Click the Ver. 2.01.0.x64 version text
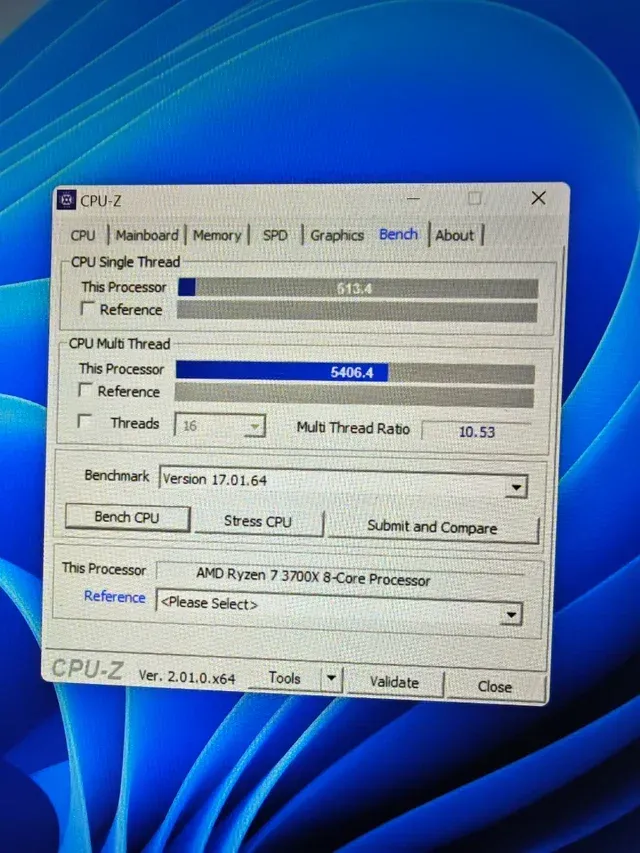 pos(187,677)
